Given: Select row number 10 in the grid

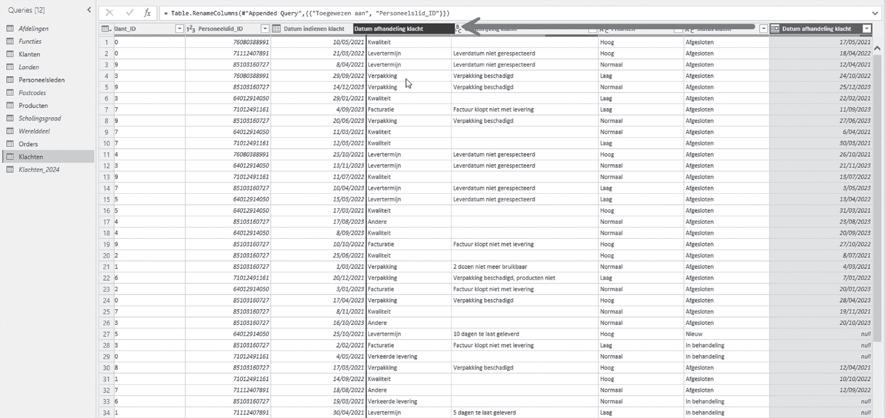Looking at the screenshot, I should 106,143.
